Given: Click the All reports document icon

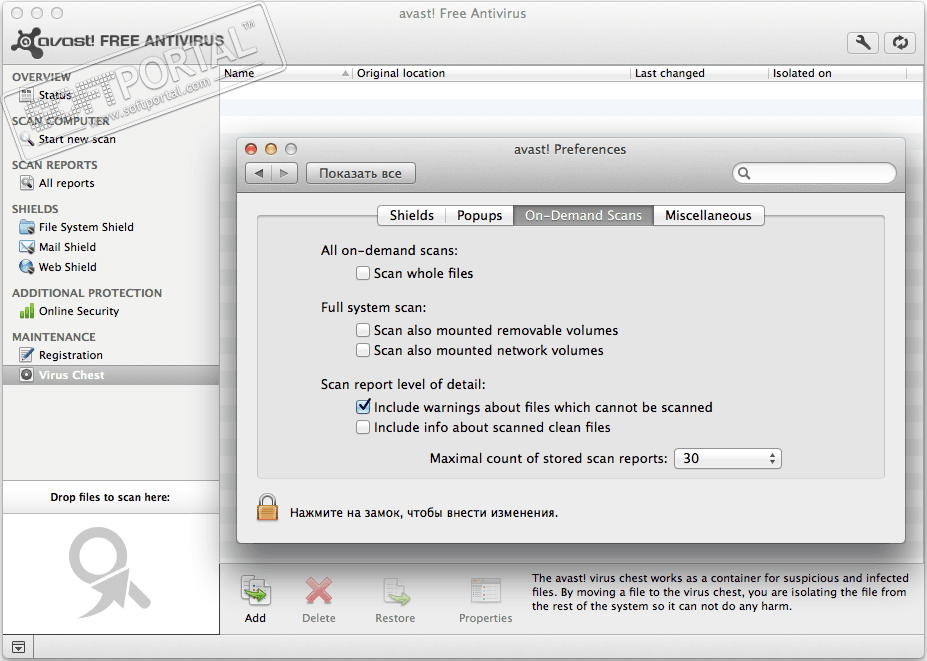Looking at the screenshot, I should [x=27, y=183].
